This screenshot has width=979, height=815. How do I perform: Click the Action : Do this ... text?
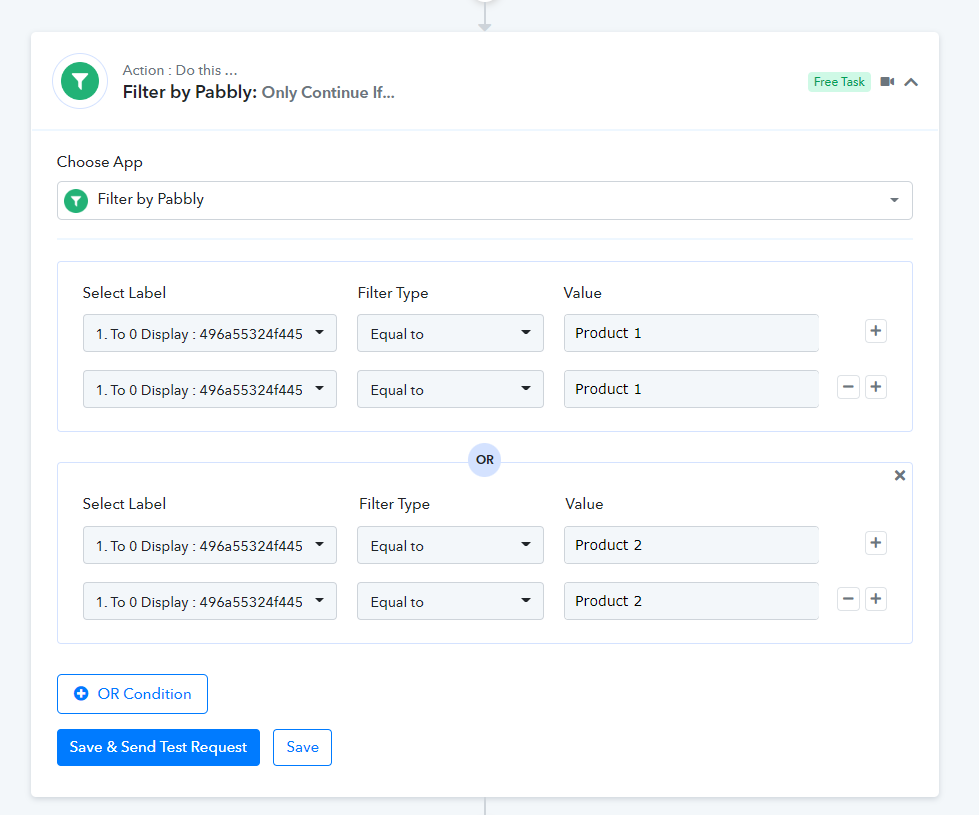click(x=180, y=70)
